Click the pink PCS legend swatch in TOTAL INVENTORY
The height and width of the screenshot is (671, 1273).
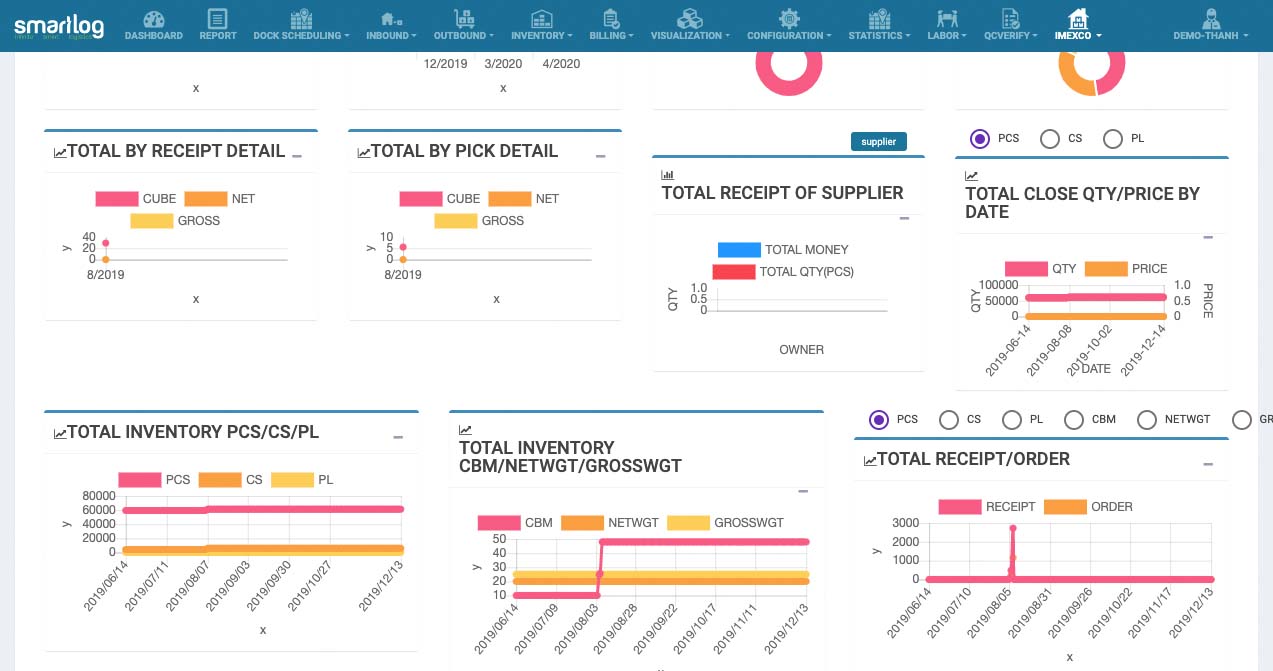click(x=139, y=480)
